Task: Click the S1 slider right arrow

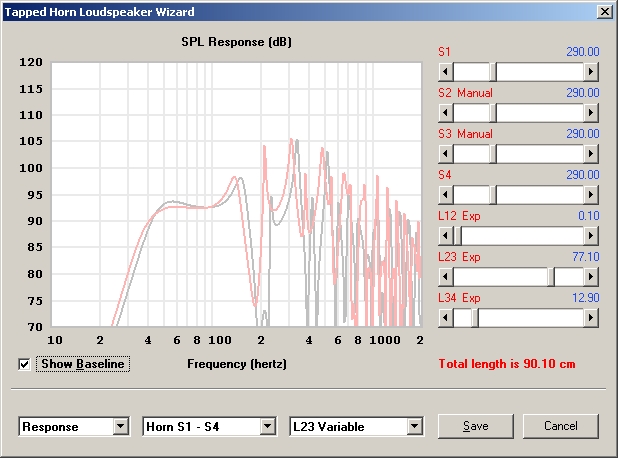Action: click(x=591, y=72)
